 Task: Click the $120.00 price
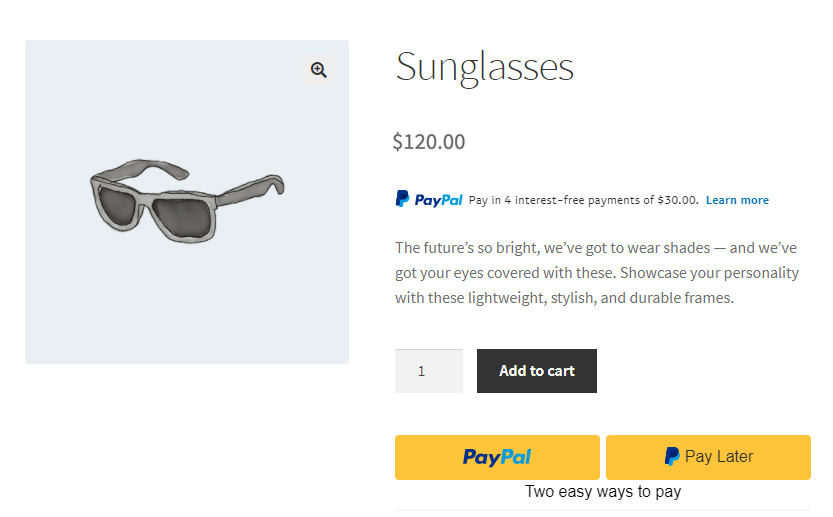(x=429, y=141)
